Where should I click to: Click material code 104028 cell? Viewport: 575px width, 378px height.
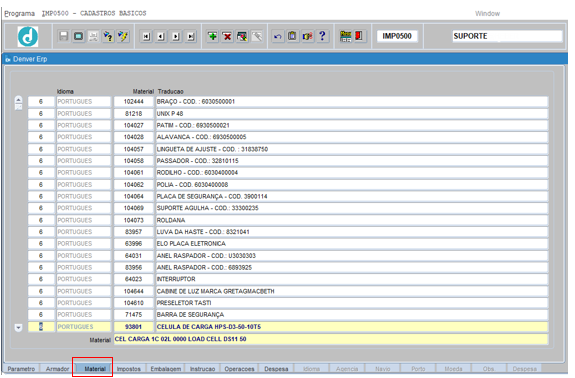coord(133,137)
